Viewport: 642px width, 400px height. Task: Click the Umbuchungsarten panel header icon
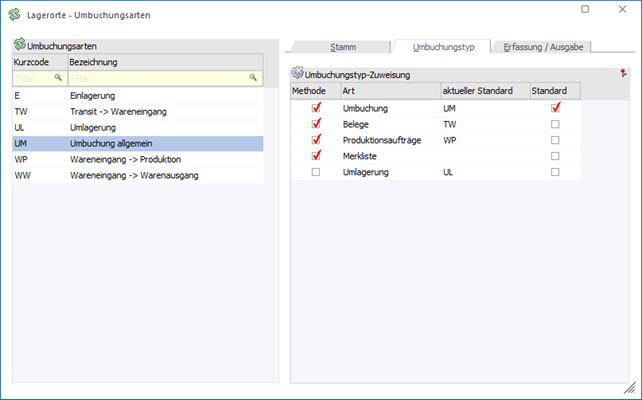pyautogui.click(x=18, y=46)
